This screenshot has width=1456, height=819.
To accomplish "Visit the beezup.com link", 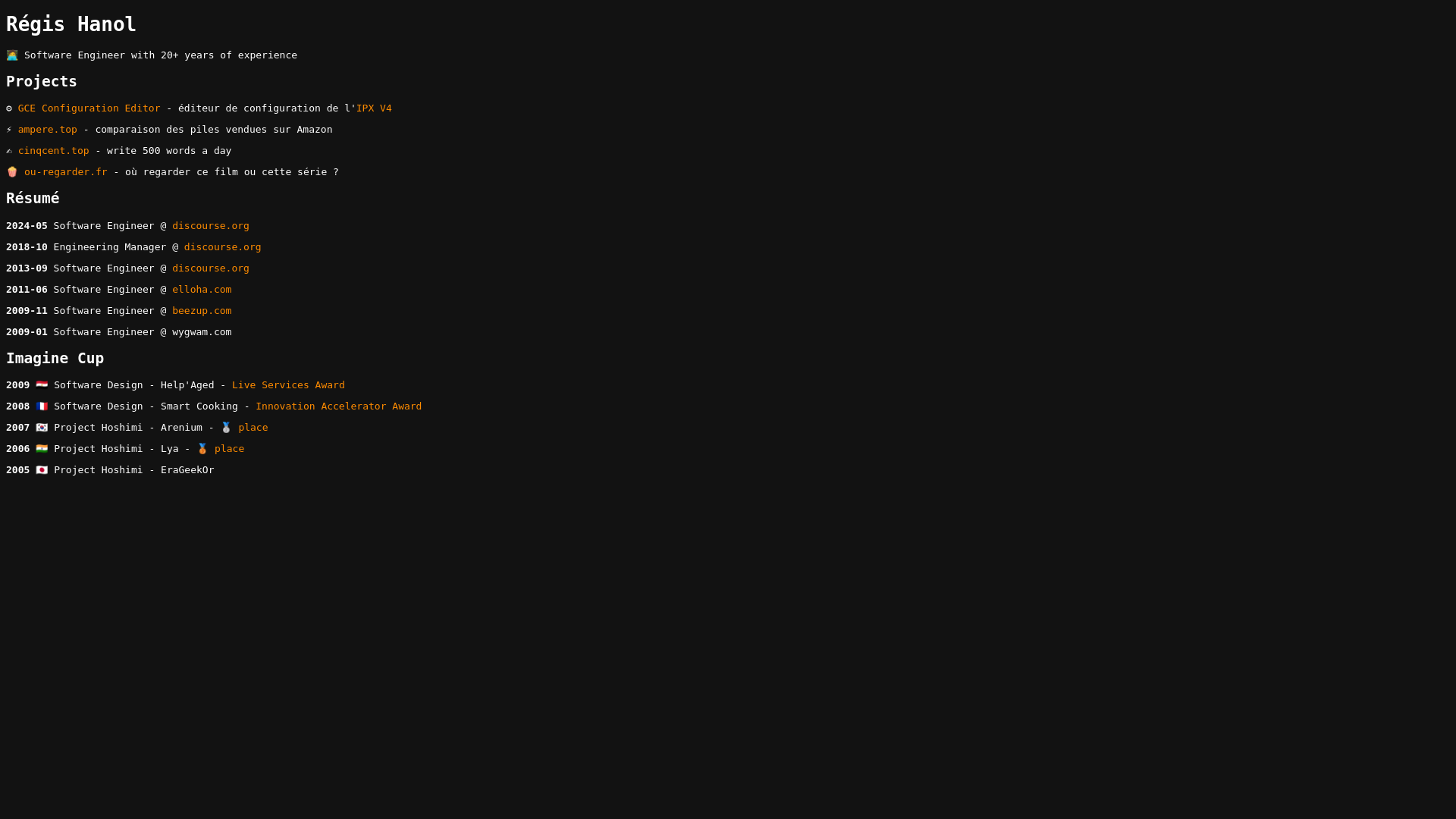I will click(202, 311).
